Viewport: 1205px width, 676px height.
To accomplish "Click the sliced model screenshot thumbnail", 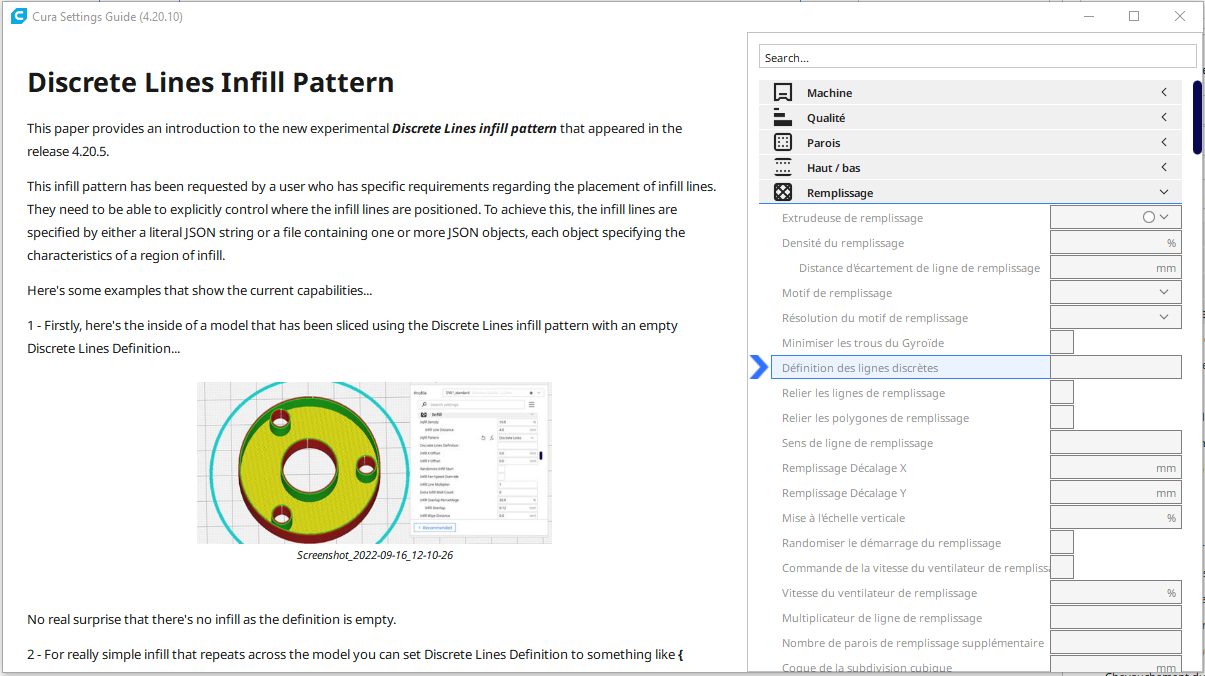I will (x=374, y=463).
